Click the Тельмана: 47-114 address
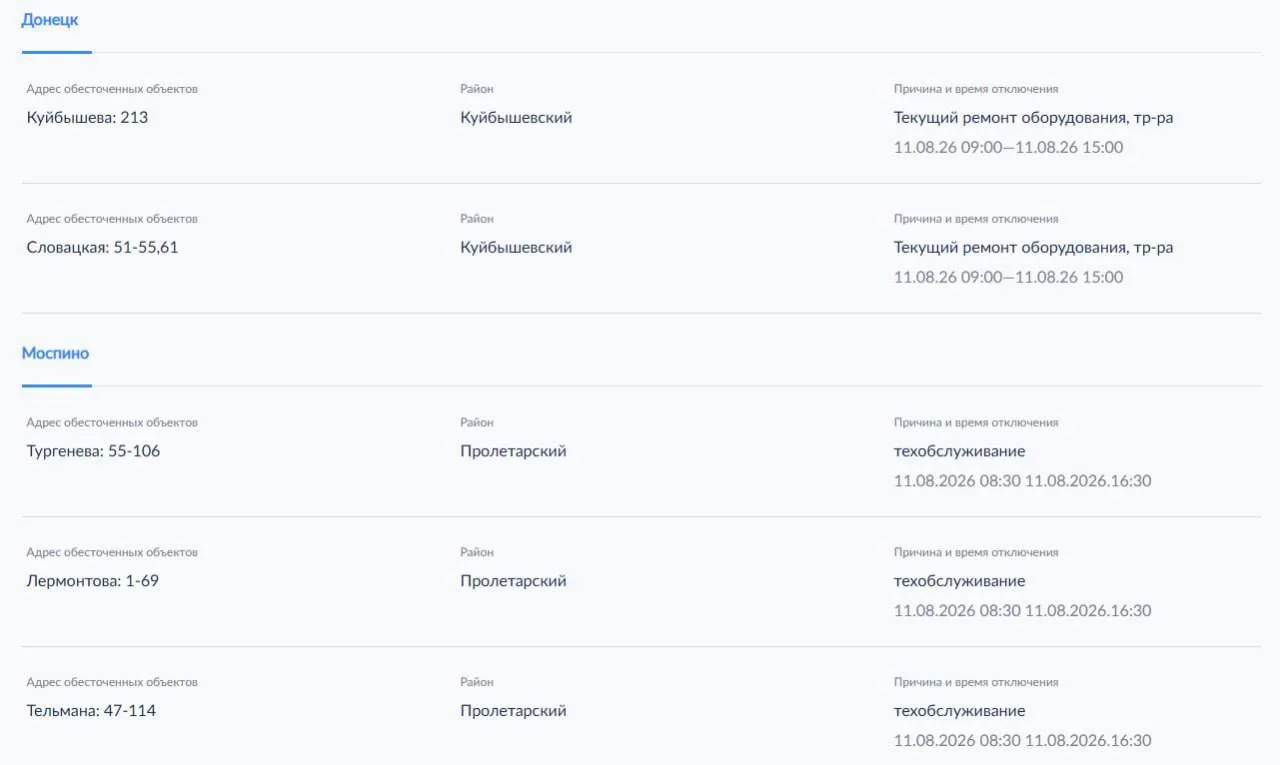Screen dimensions: 1280x765 pos(91,711)
